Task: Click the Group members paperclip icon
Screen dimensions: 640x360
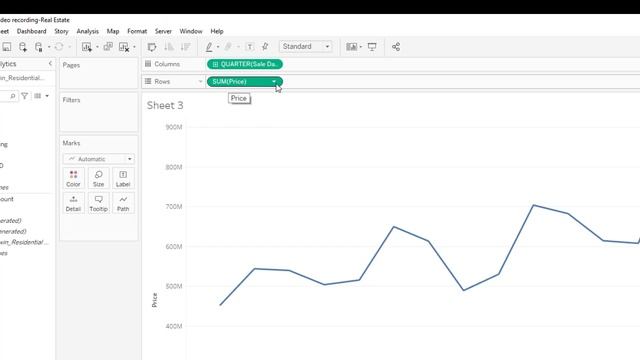Action: 228,47
